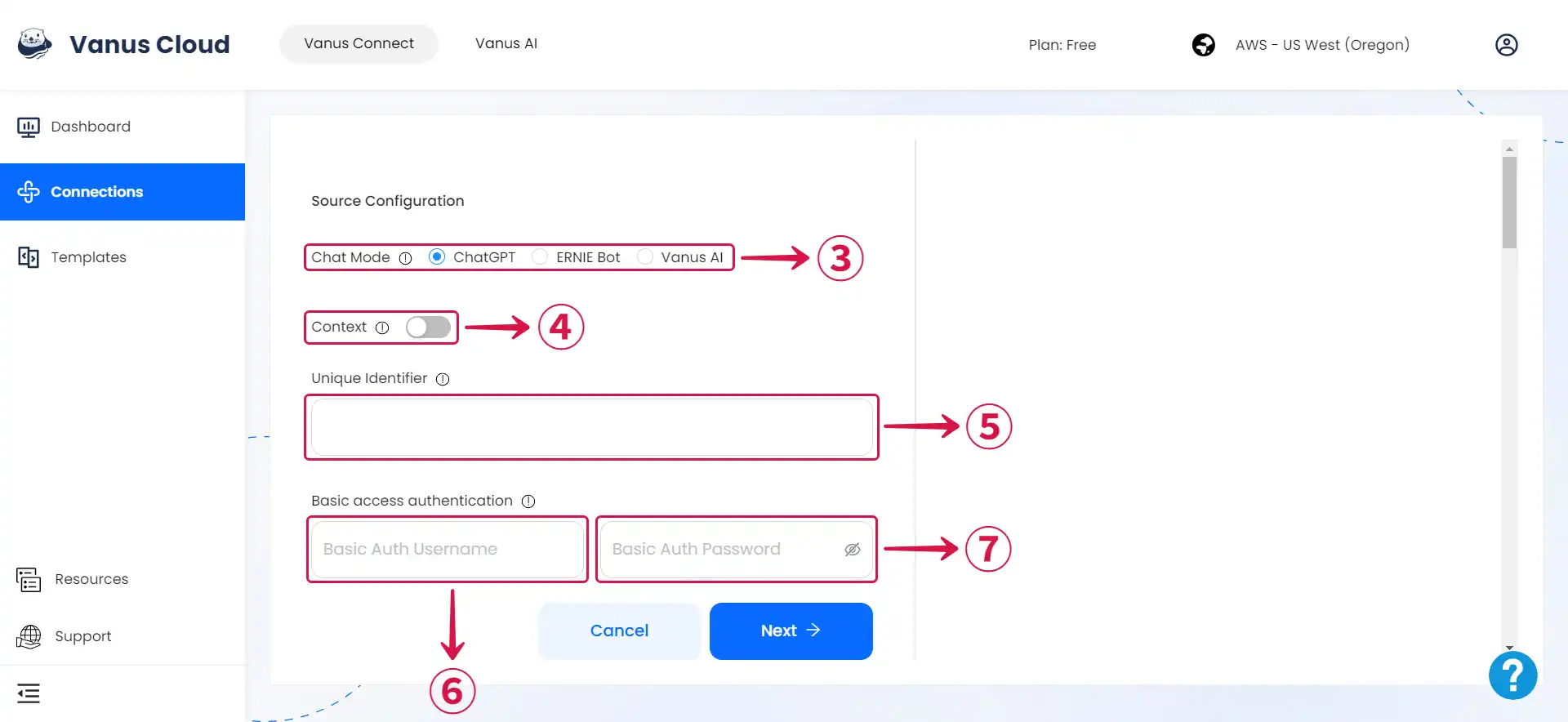
Task: Click the info icon beside Unique Identifier
Action: pos(443,379)
